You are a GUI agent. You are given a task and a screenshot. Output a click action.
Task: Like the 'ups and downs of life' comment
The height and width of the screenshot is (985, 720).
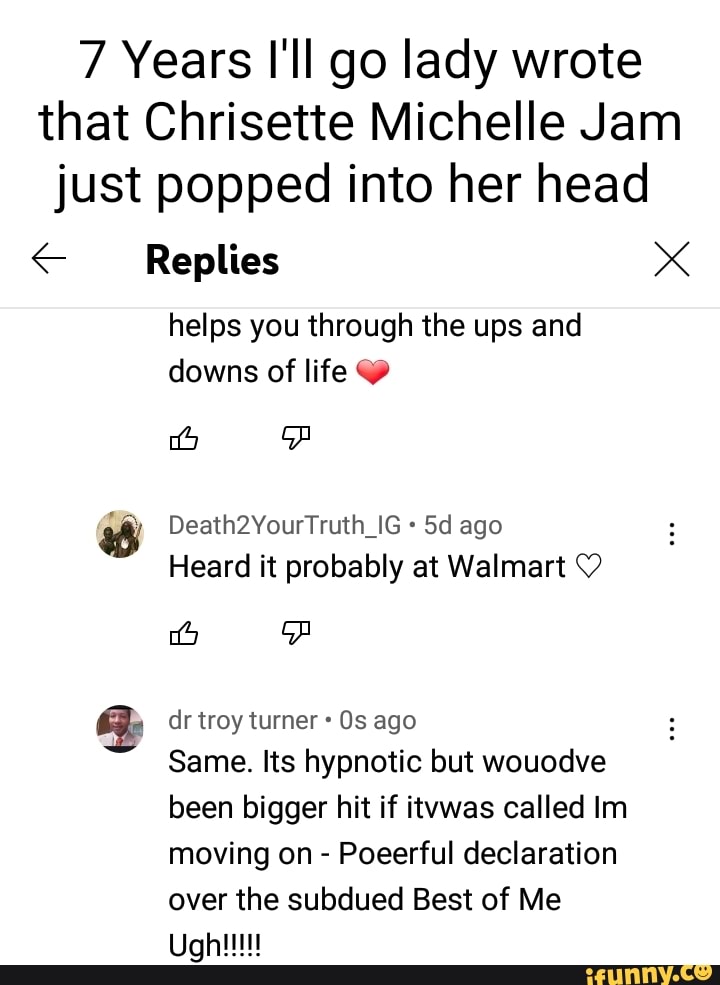(184, 438)
